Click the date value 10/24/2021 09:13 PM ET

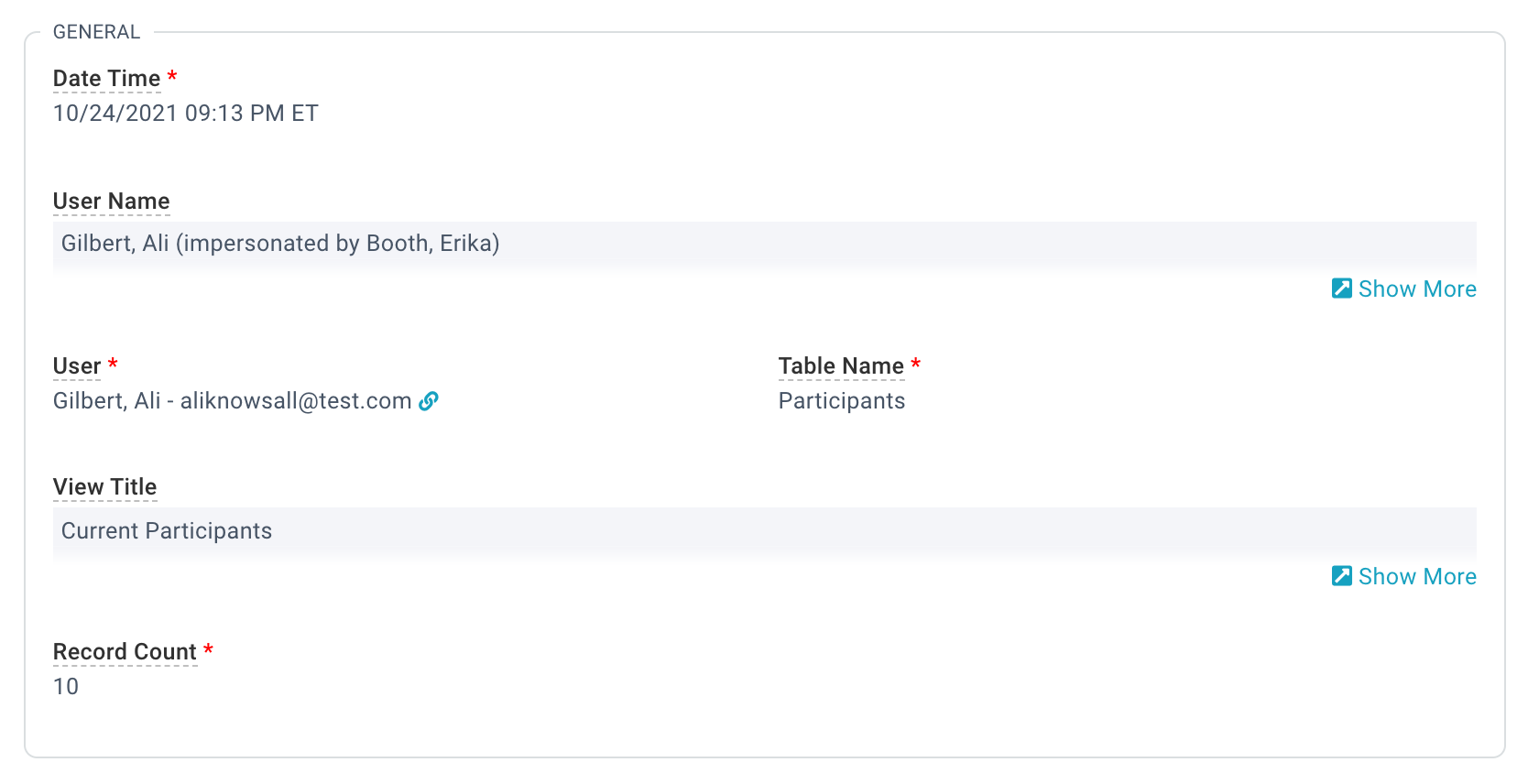[x=186, y=114]
